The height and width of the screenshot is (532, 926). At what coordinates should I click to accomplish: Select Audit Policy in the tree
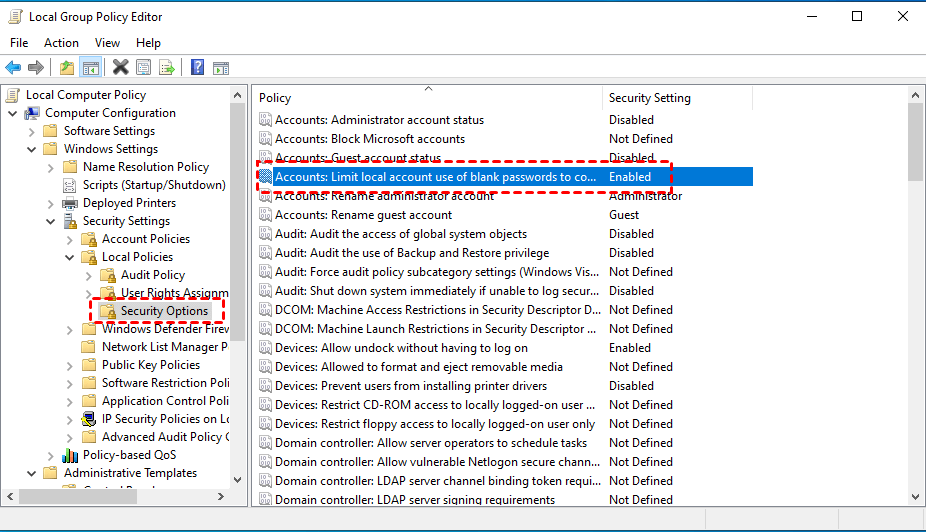[152, 275]
